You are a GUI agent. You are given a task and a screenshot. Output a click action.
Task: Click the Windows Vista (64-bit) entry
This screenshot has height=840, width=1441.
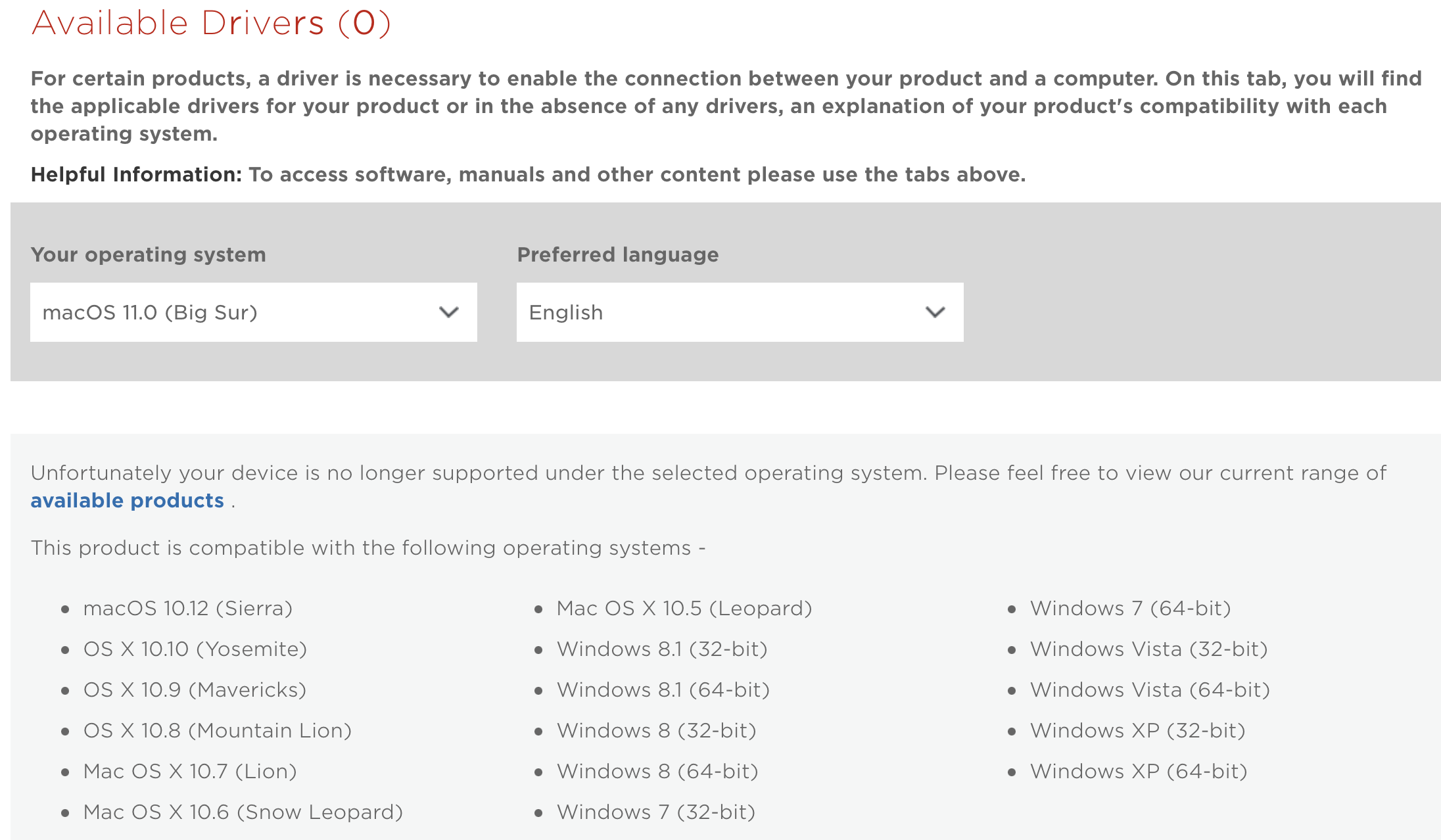(x=1150, y=689)
